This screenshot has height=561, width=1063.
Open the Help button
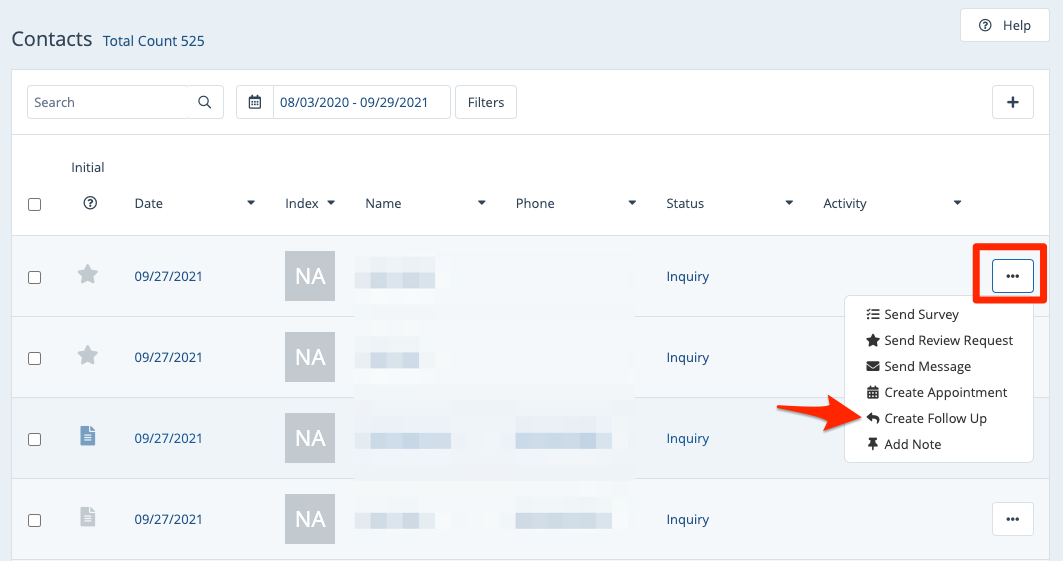point(1005,25)
